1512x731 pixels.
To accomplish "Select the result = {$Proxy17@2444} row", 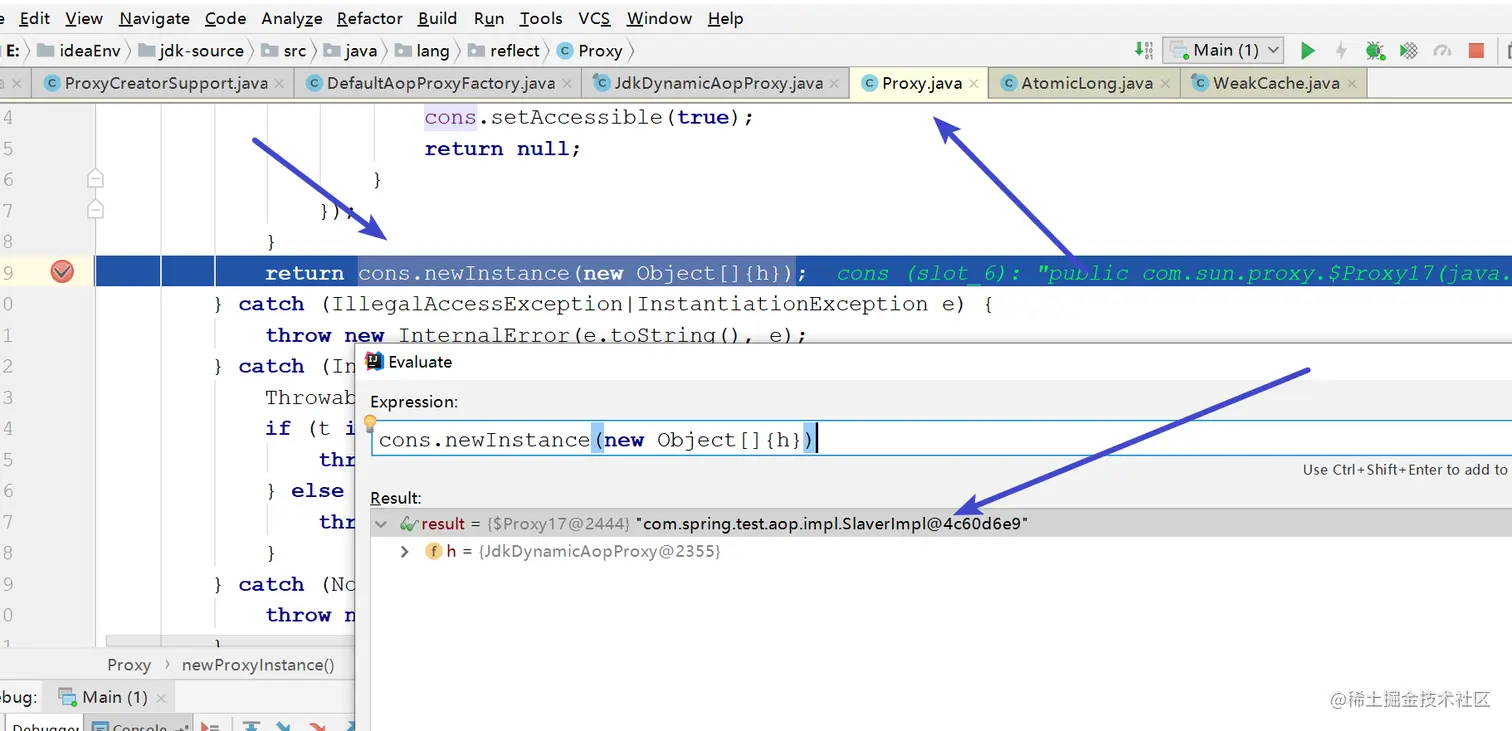I will [940, 524].
